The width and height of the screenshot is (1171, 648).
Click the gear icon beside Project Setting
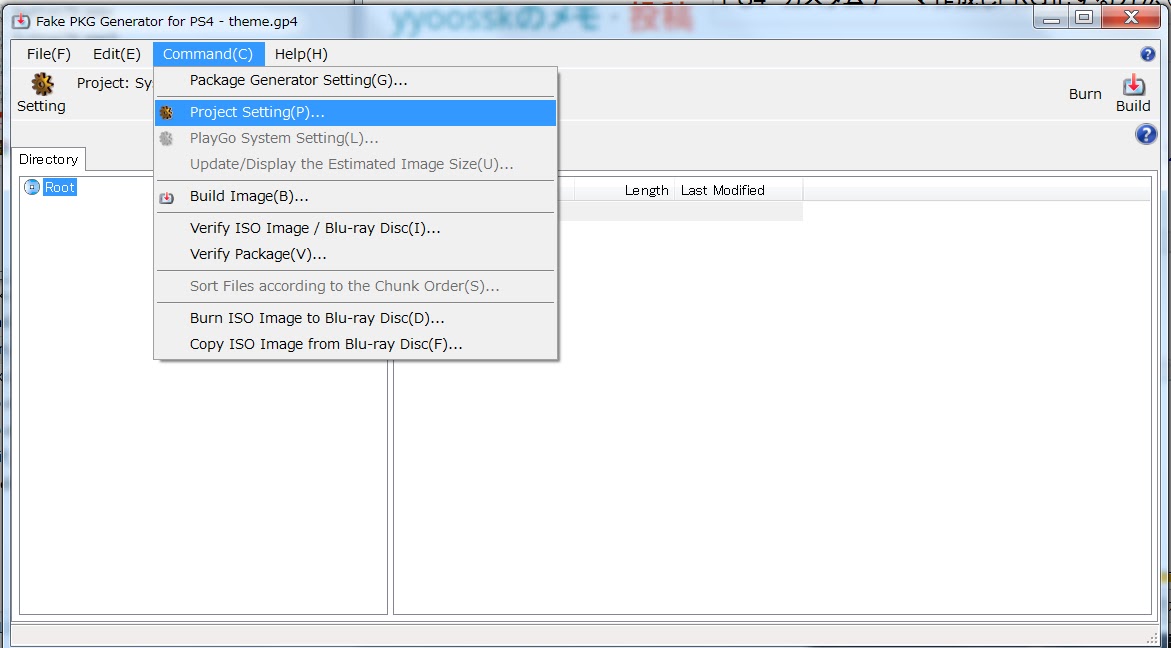tap(167, 113)
